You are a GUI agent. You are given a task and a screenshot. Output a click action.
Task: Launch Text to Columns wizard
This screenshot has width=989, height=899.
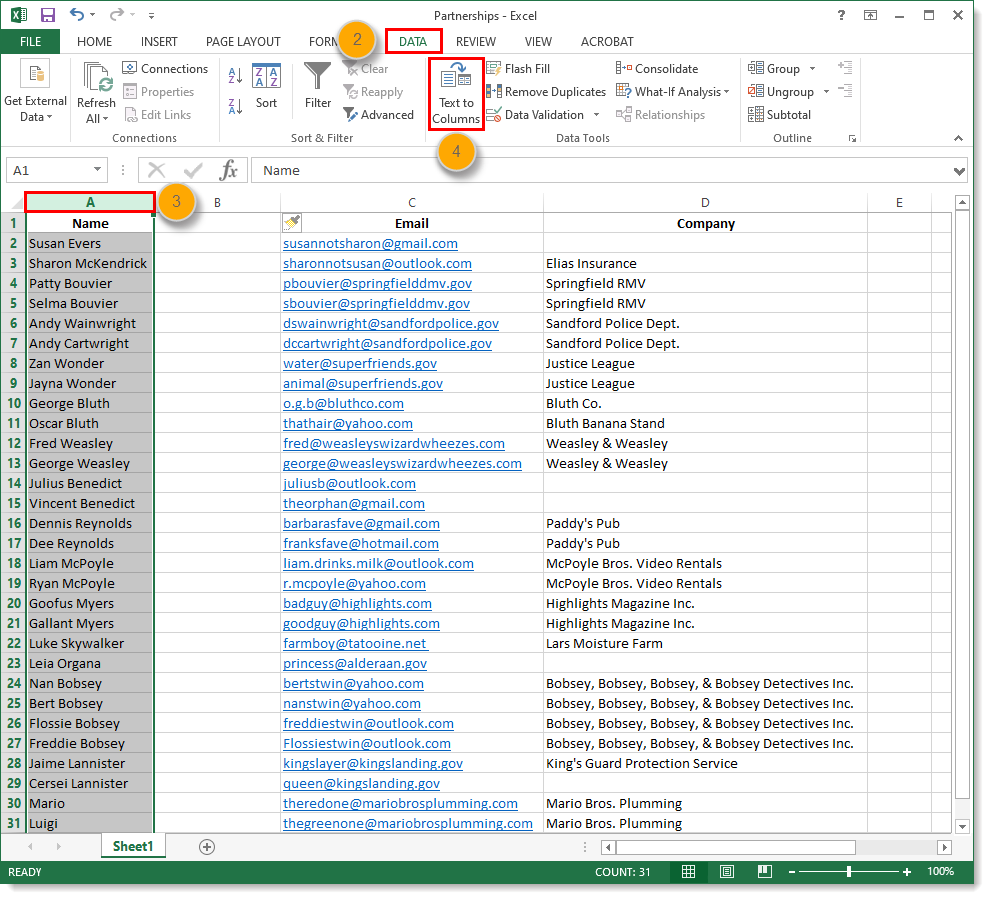point(456,94)
